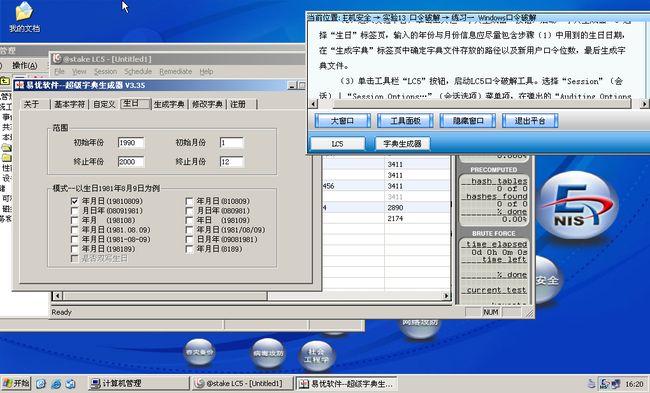
Task: Open the 我的文档 desktop folder icon
Action: 24,17
